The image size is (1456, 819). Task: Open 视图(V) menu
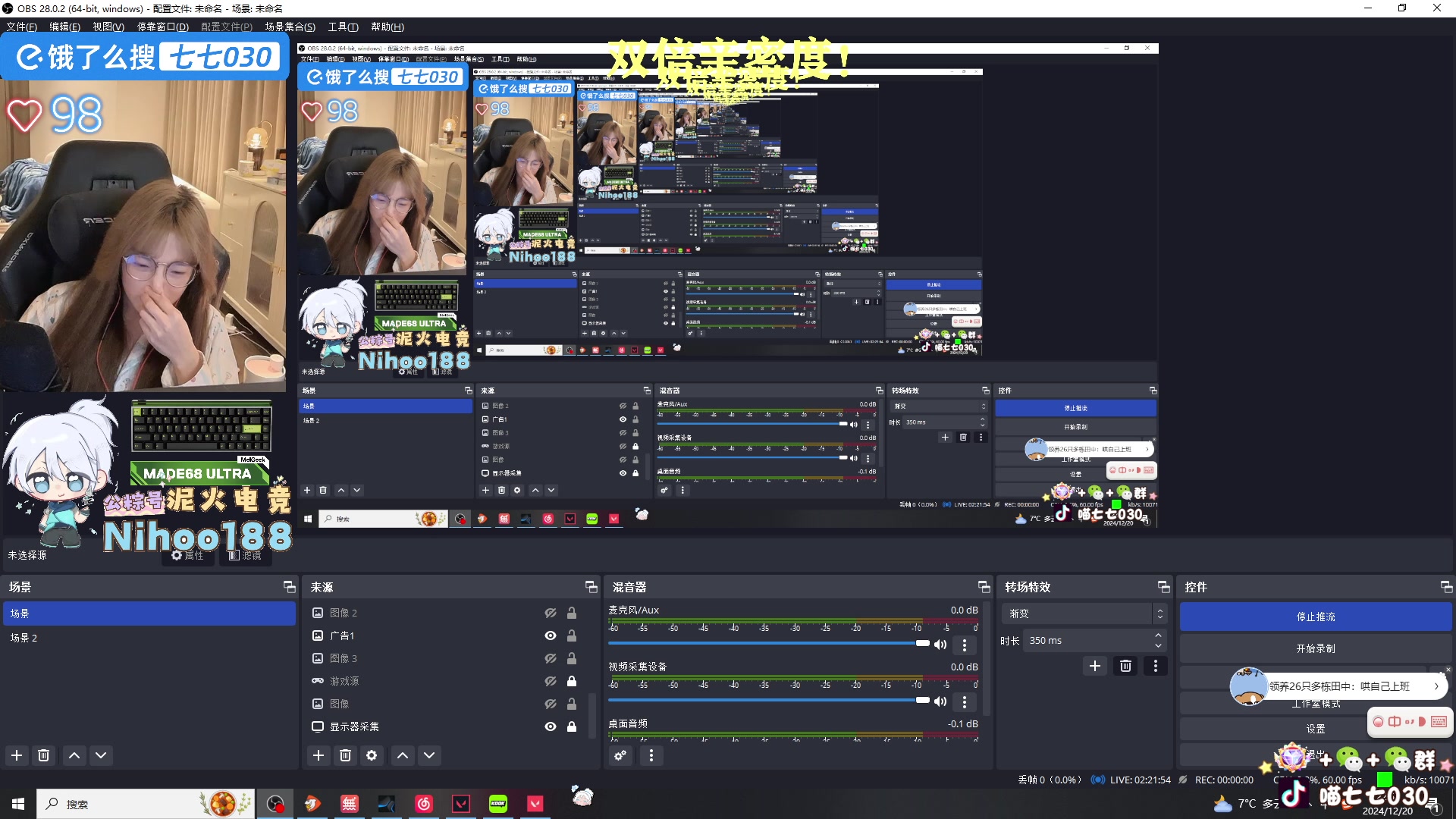coord(108,27)
